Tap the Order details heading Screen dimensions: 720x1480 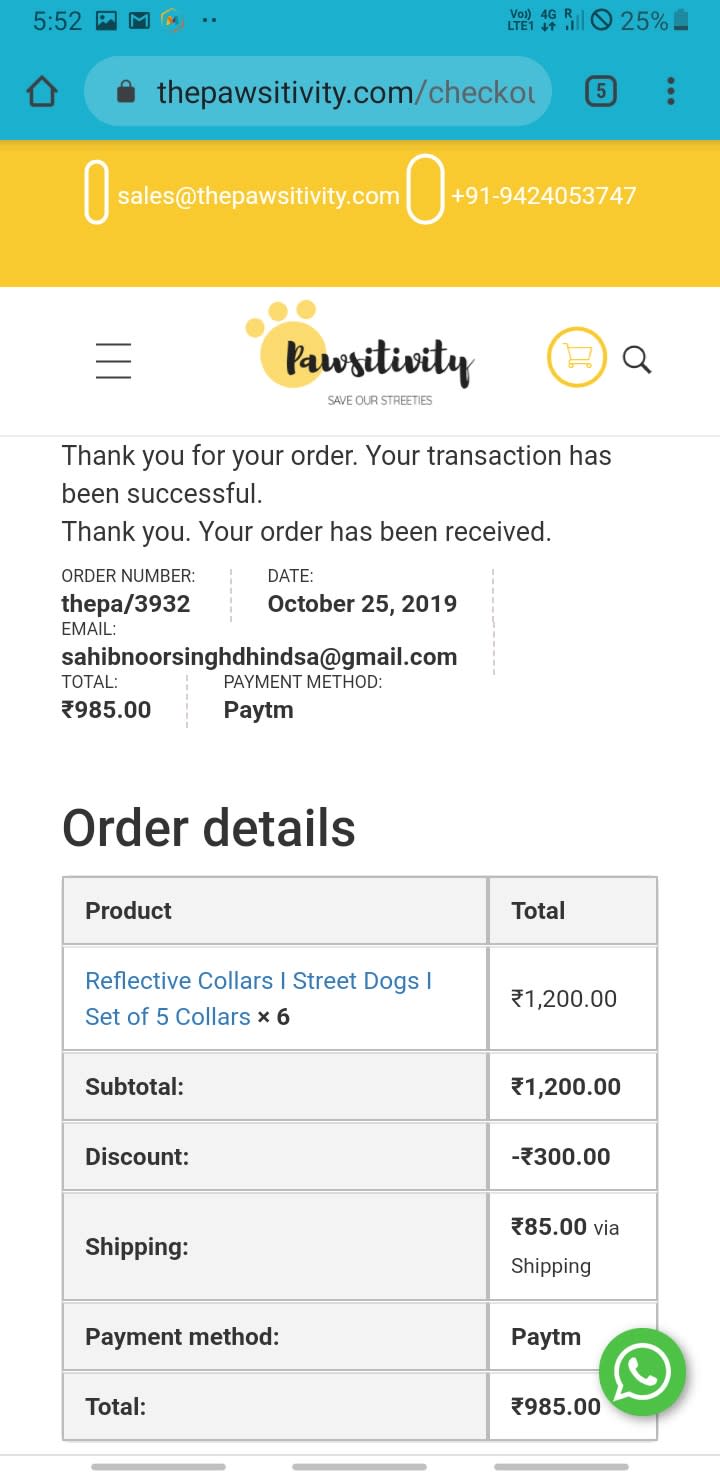(209, 828)
